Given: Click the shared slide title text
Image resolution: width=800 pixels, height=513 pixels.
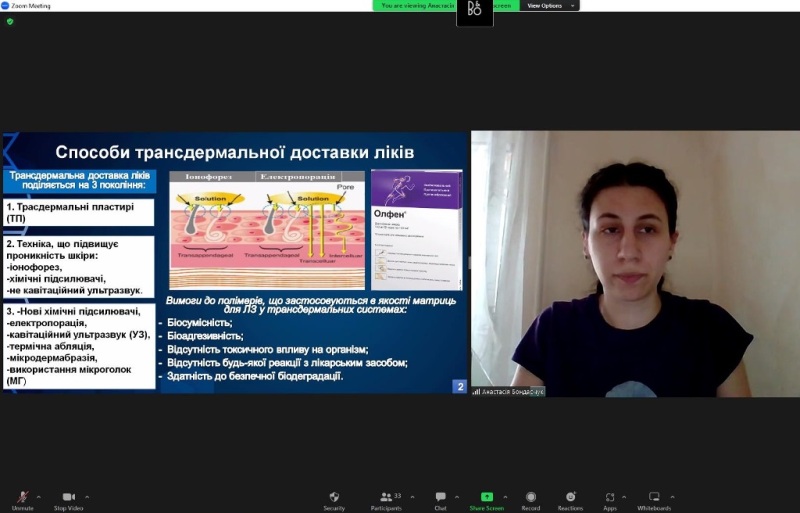Looking at the screenshot, I should 235,152.
